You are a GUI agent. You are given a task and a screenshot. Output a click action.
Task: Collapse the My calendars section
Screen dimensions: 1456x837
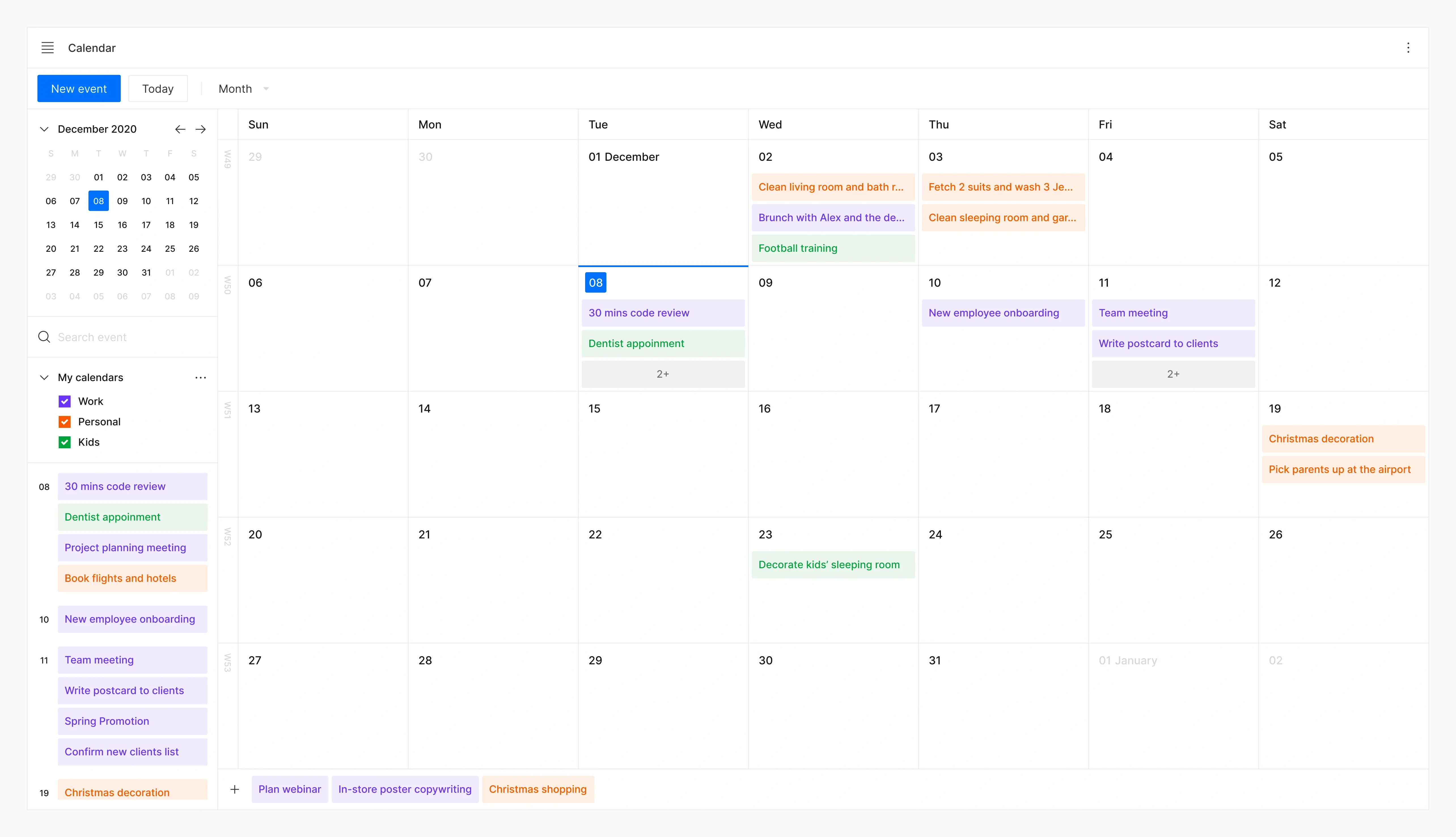click(x=44, y=378)
